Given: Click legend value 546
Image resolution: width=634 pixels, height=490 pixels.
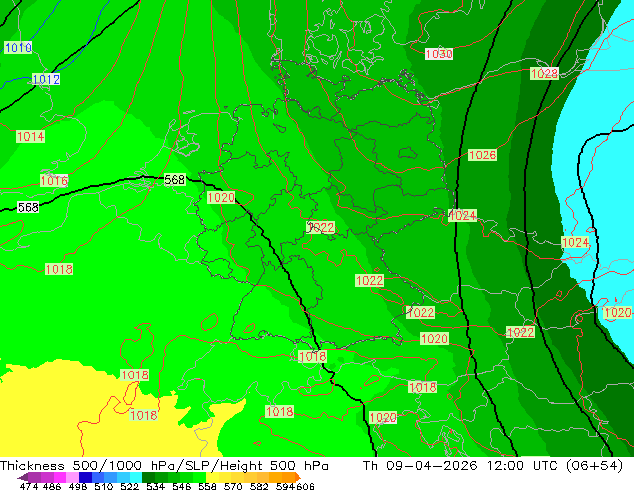Looking at the screenshot, I should click(182, 486).
